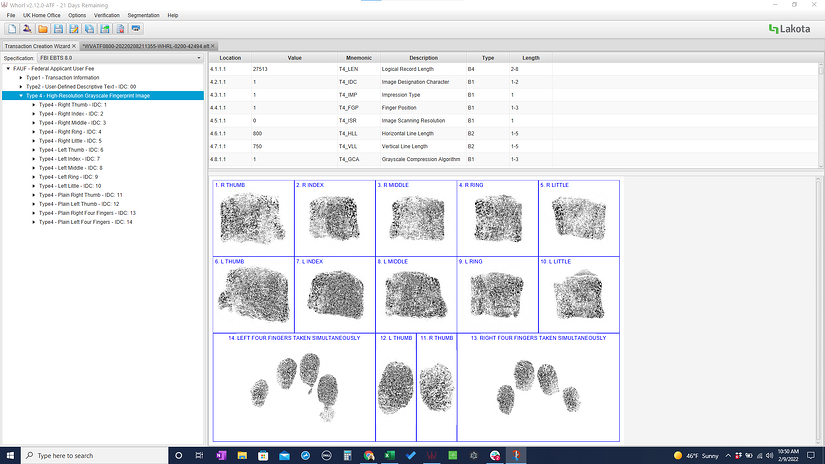The image size is (825, 464).
Task: Click the Mnemonic column header
Action: tap(359, 58)
